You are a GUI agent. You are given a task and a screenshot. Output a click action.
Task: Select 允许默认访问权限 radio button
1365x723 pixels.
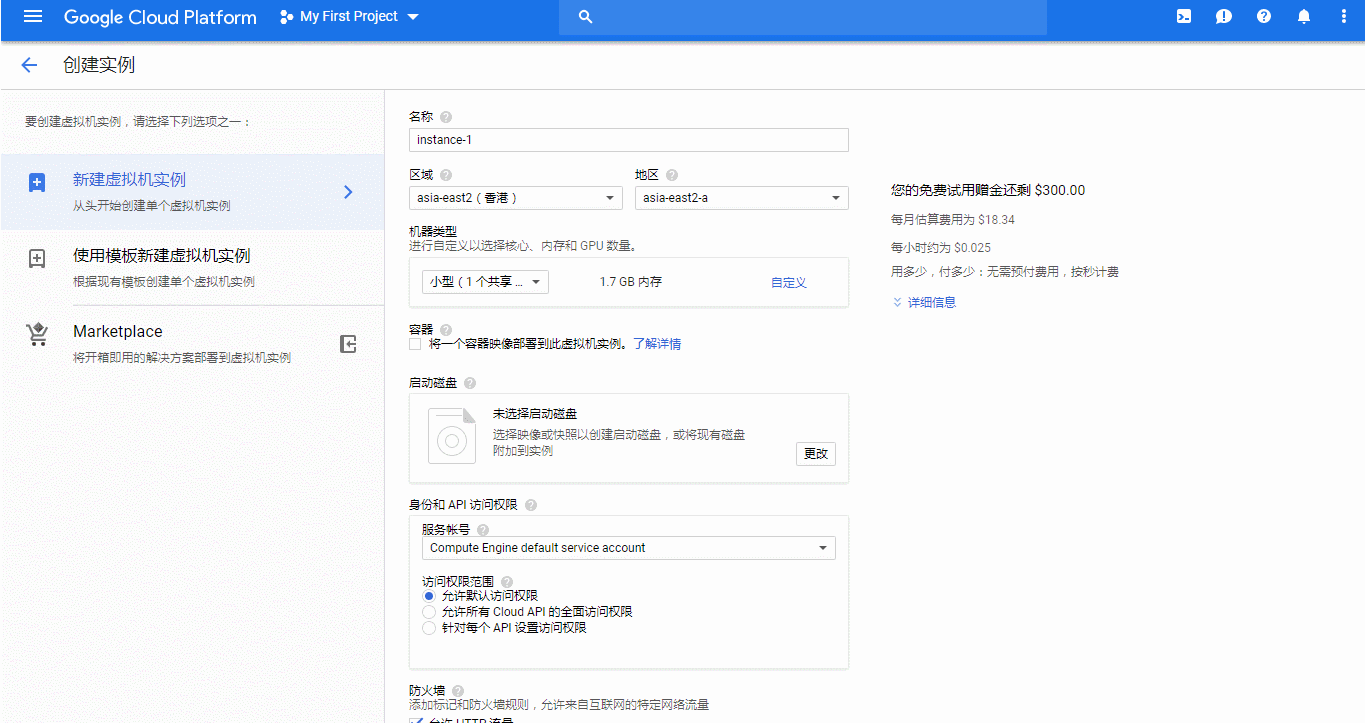pyautogui.click(x=429, y=596)
